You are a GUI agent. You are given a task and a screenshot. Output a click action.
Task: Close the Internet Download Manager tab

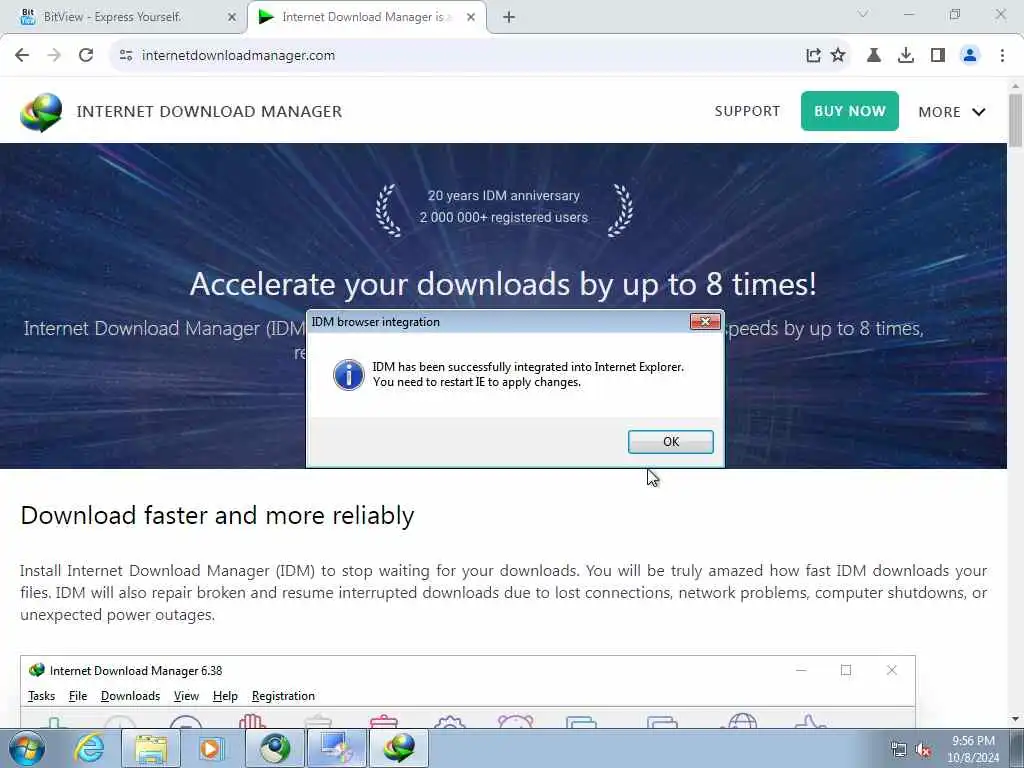[471, 18]
